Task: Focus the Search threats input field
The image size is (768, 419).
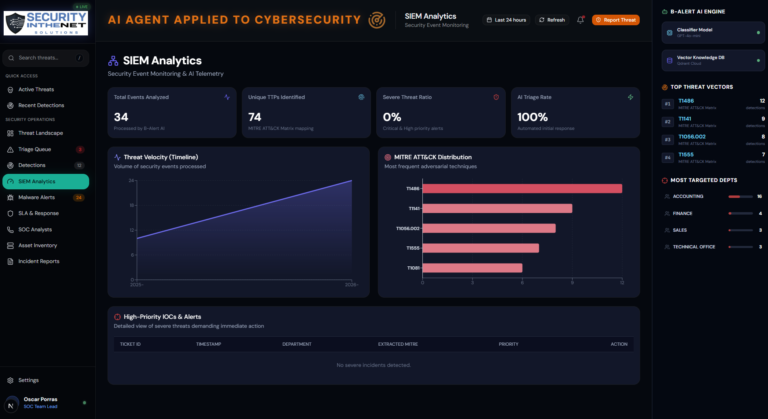Action: [x=46, y=58]
